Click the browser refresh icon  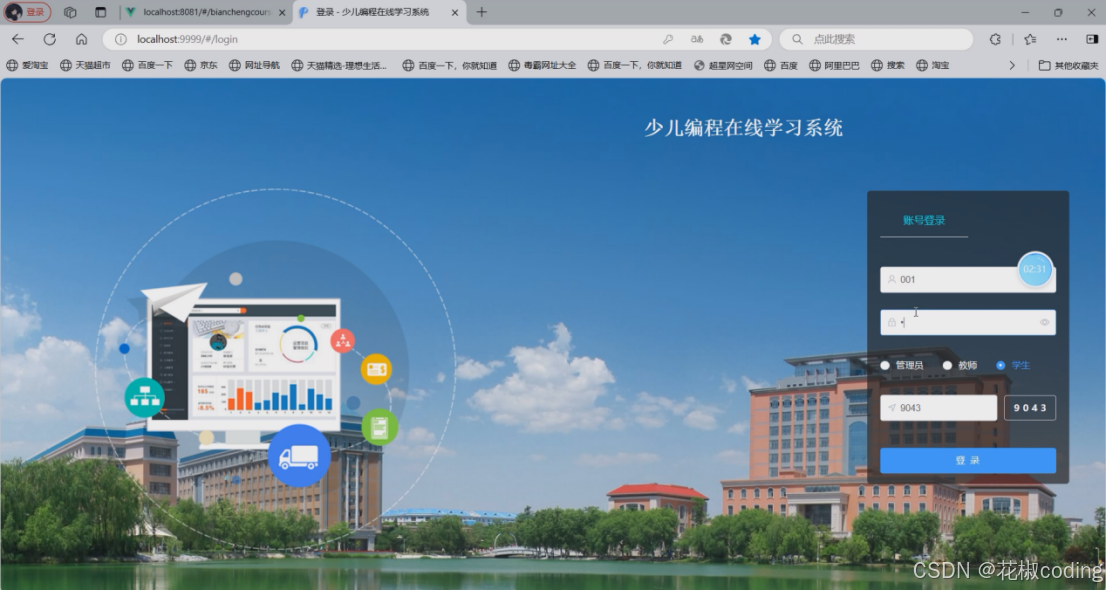(x=49, y=38)
